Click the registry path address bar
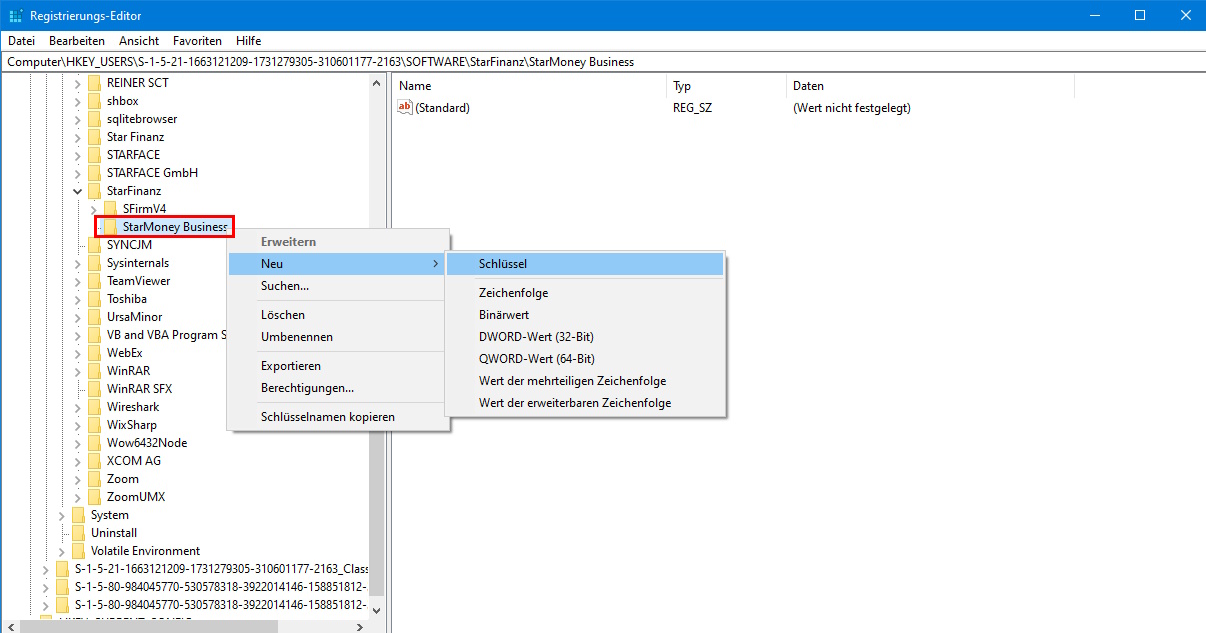1206x633 pixels. (603, 62)
